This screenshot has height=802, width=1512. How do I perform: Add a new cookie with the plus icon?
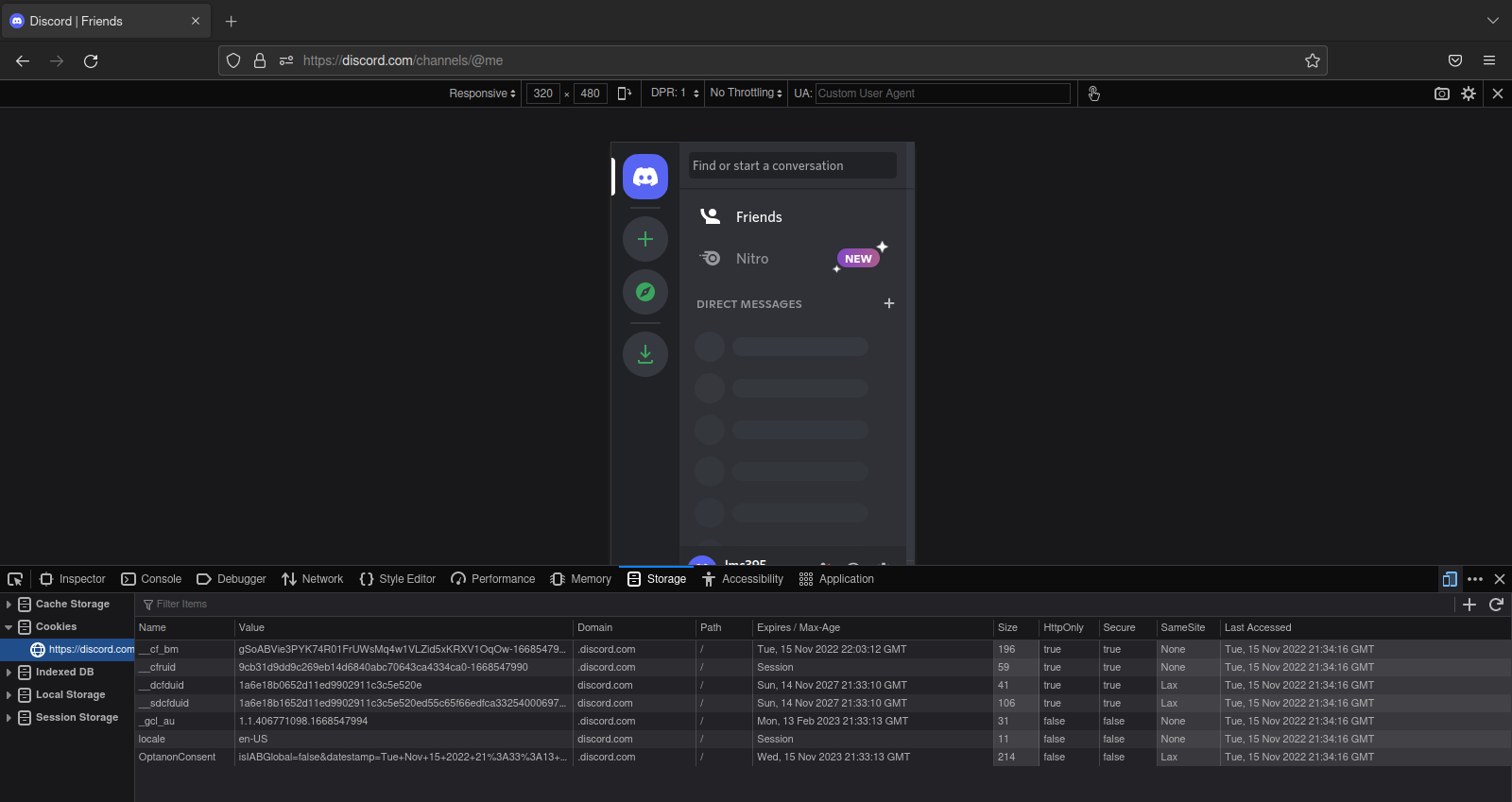1469,605
